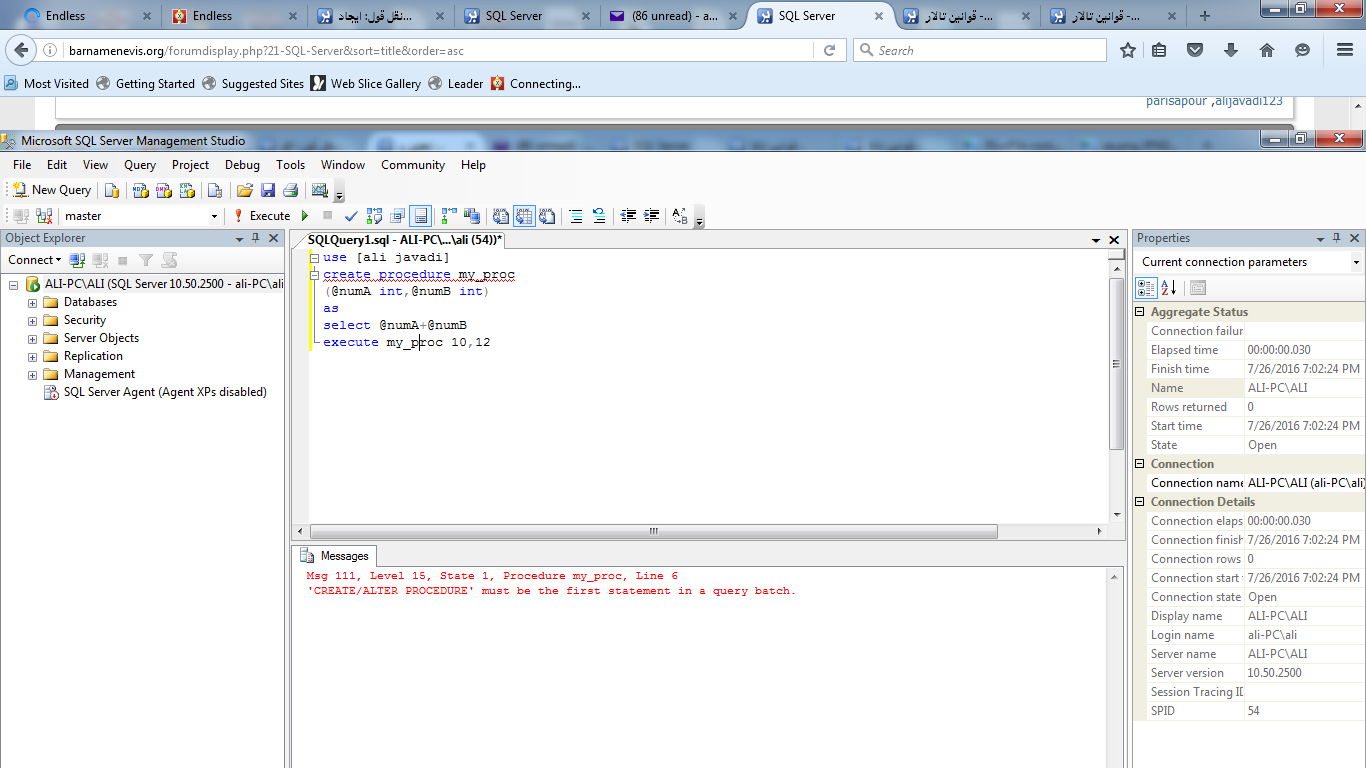Image resolution: width=1366 pixels, height=768 pixels.
Task: Click the Print icon in toolbar
Action: pyautogui.click(x=290, y=190)
